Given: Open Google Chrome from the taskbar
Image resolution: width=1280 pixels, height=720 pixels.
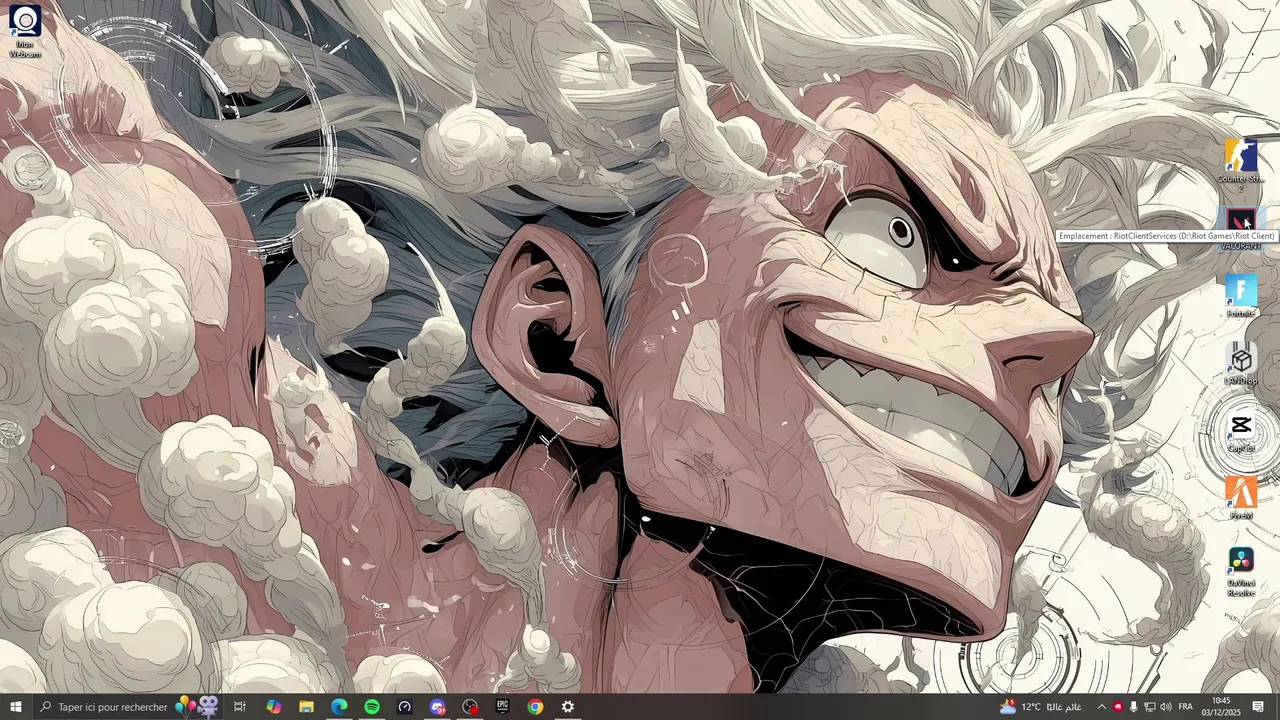Looking at the screenshot, I should point(535,707).
